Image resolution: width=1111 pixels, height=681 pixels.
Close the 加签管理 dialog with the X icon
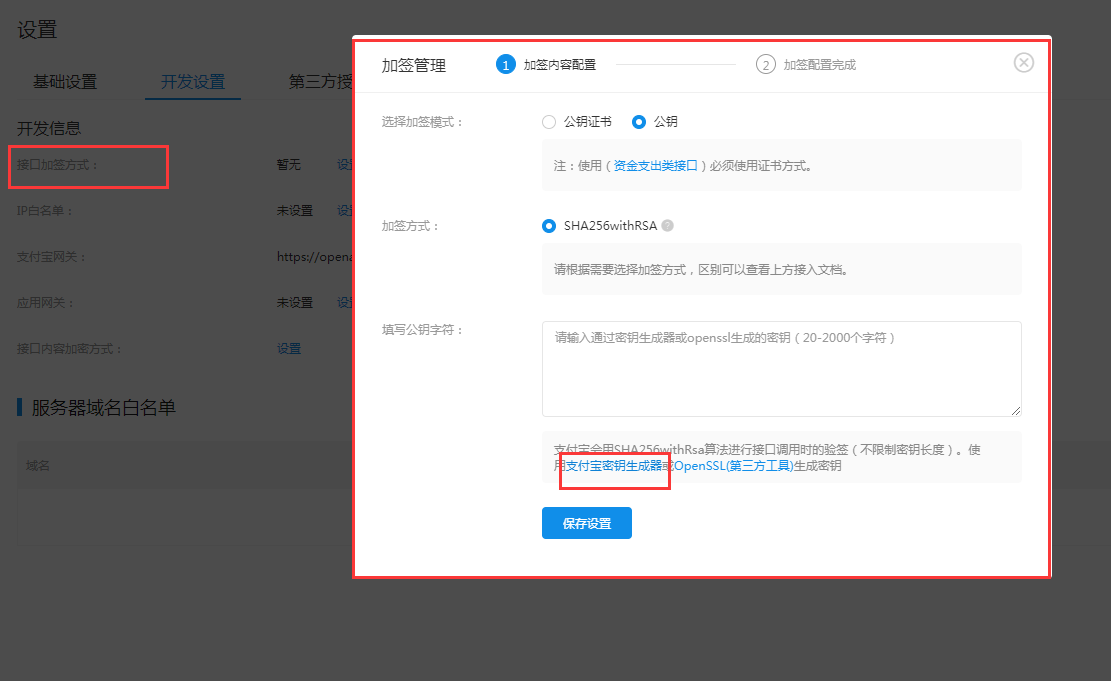point(1023,63)
